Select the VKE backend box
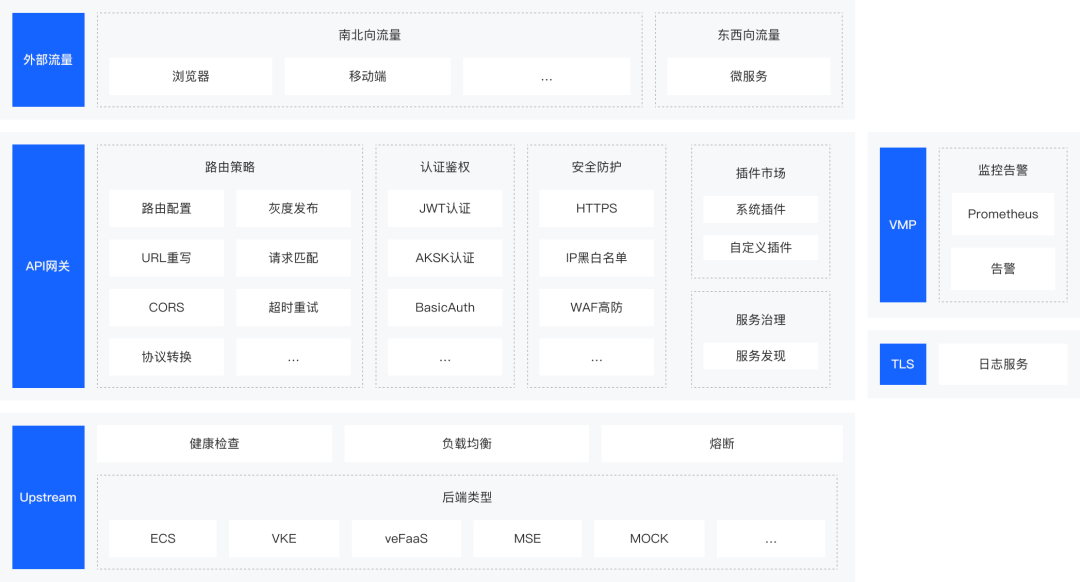This screenshot has width=1080, height=582. click(284, 539)
